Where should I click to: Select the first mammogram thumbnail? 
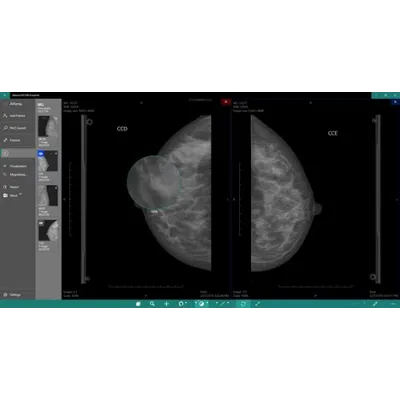pos(48,126)
